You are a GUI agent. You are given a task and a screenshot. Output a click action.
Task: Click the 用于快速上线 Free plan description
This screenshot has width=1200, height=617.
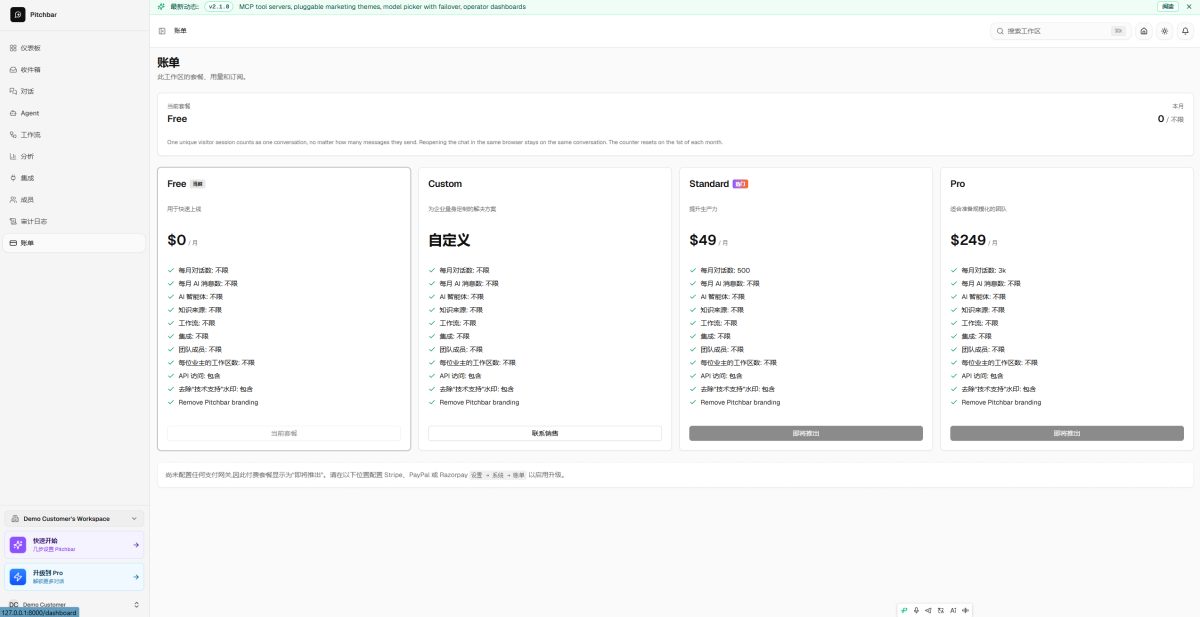tap(184, 209)
